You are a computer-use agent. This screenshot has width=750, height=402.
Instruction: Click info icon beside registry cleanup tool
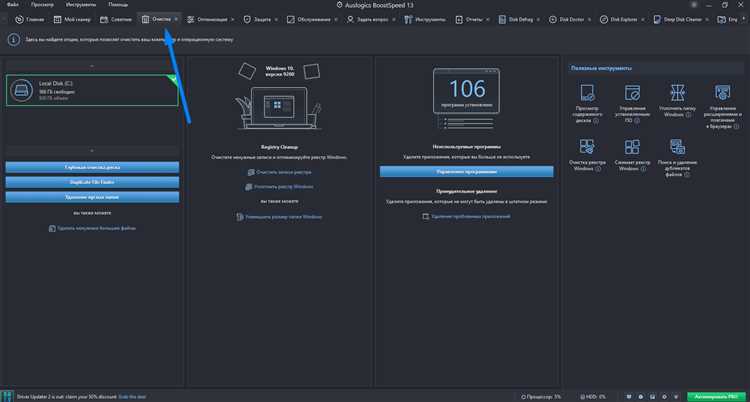pyautogui.click(x=598, y=169)
